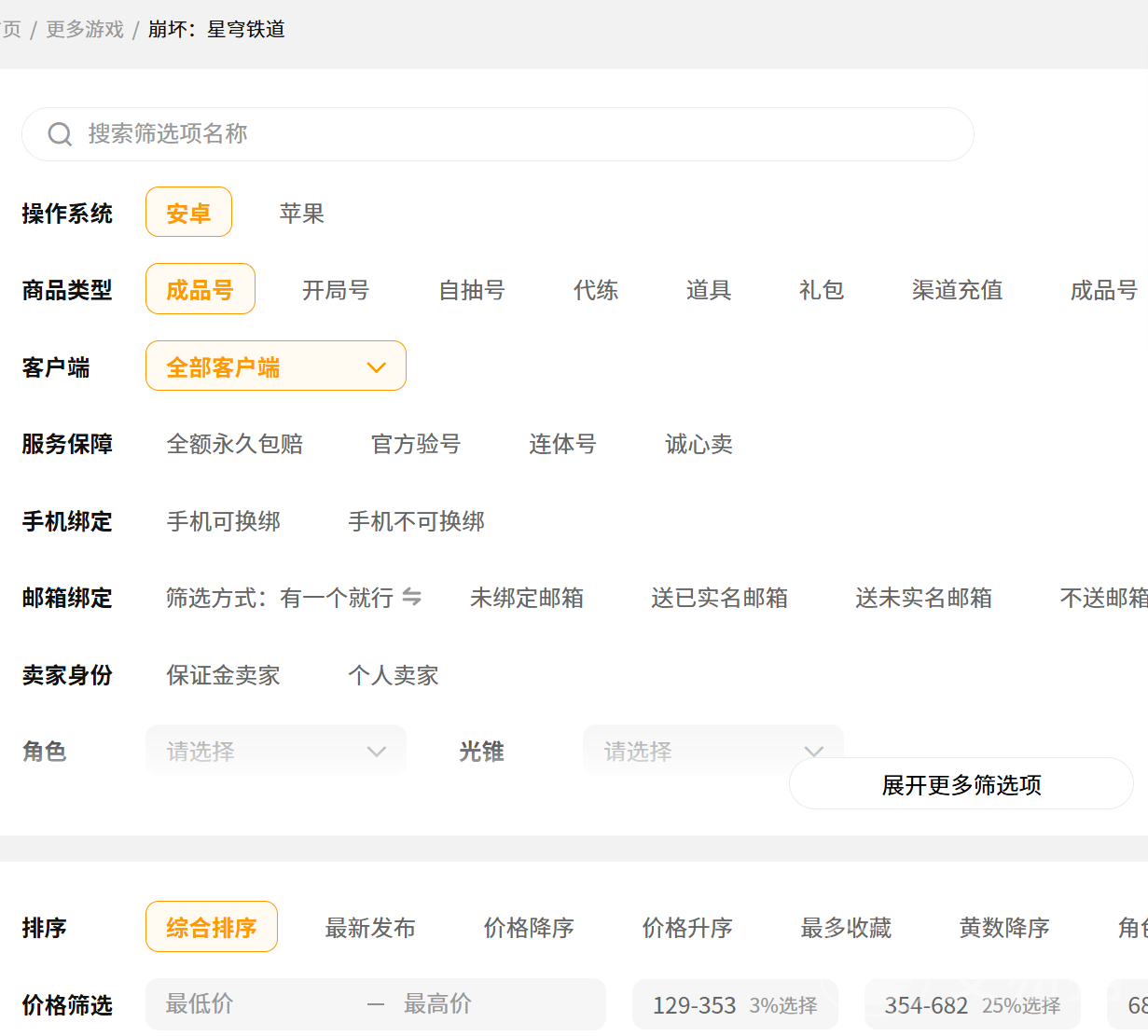Click the search magnifier icon
This screenshot has width=1148, height=1036.
point(60,134)
